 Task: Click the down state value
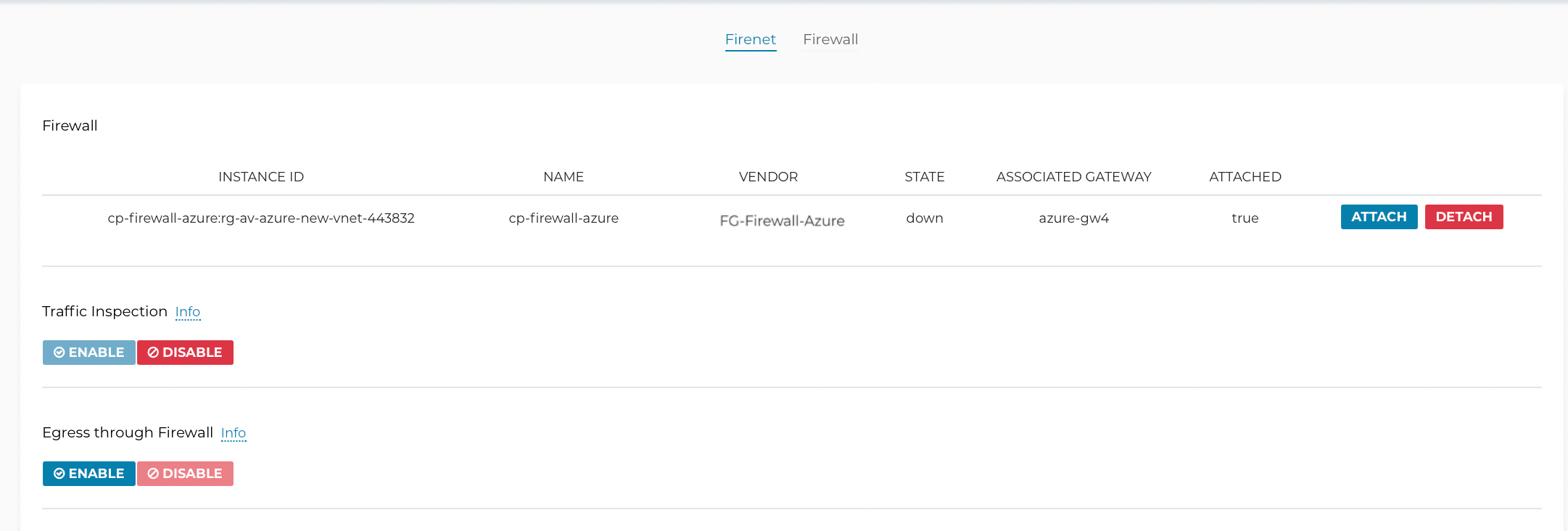click(x=924, y=218)
